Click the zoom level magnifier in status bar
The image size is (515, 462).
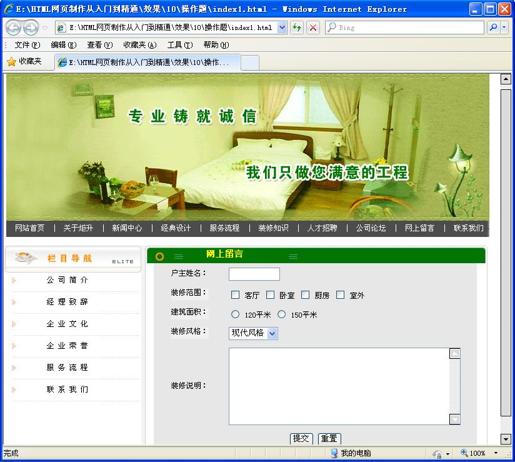464,453
